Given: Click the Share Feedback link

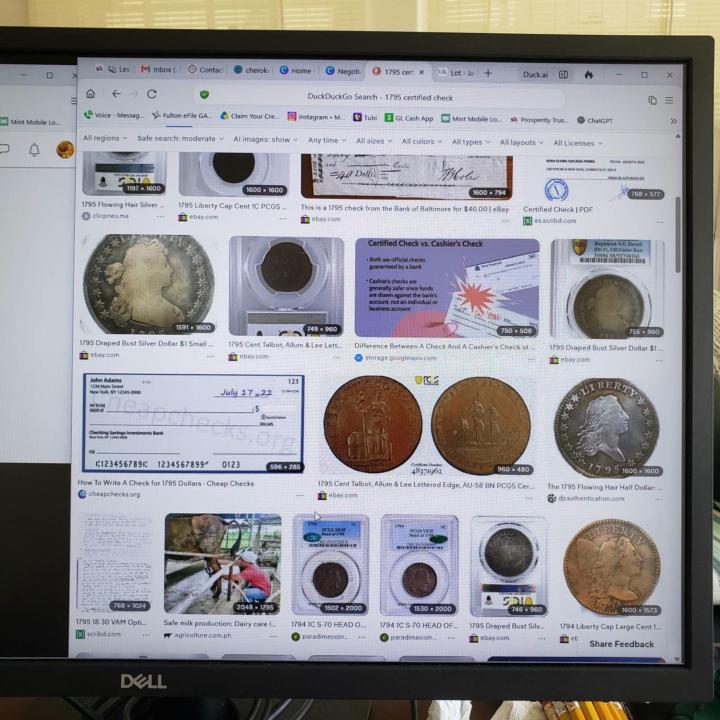Looking at the screenshot, I should [x=621, y=644].
